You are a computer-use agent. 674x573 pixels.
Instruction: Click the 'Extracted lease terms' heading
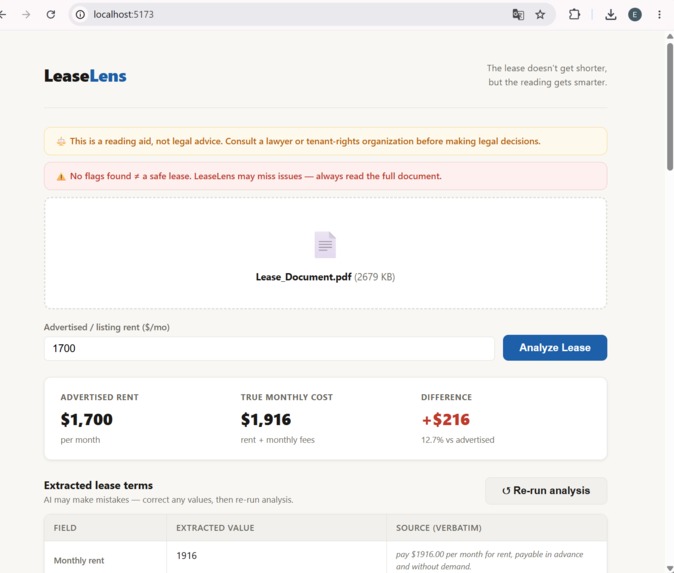[98, 485]
